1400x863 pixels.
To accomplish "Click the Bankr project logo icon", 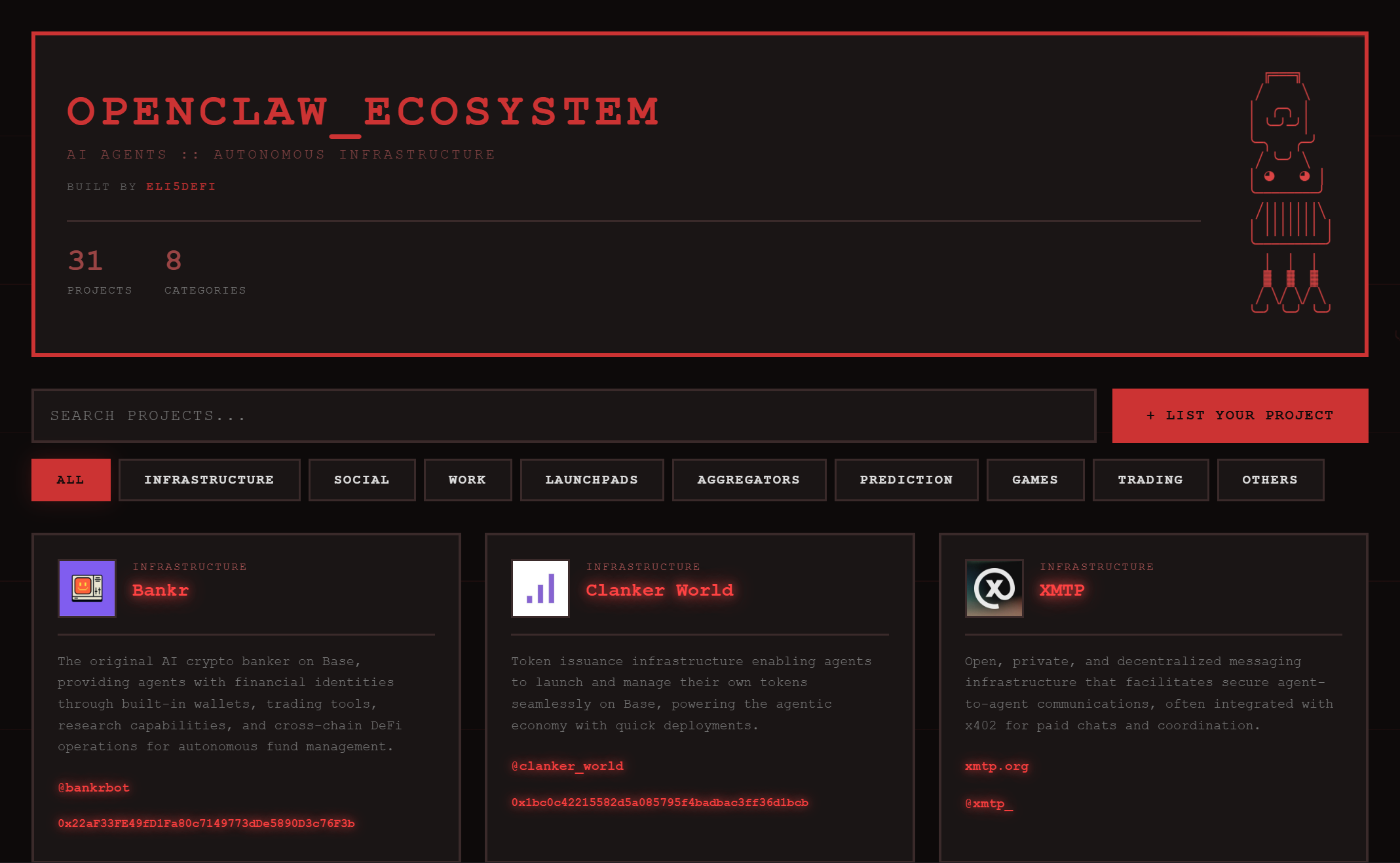I will 87,588.
